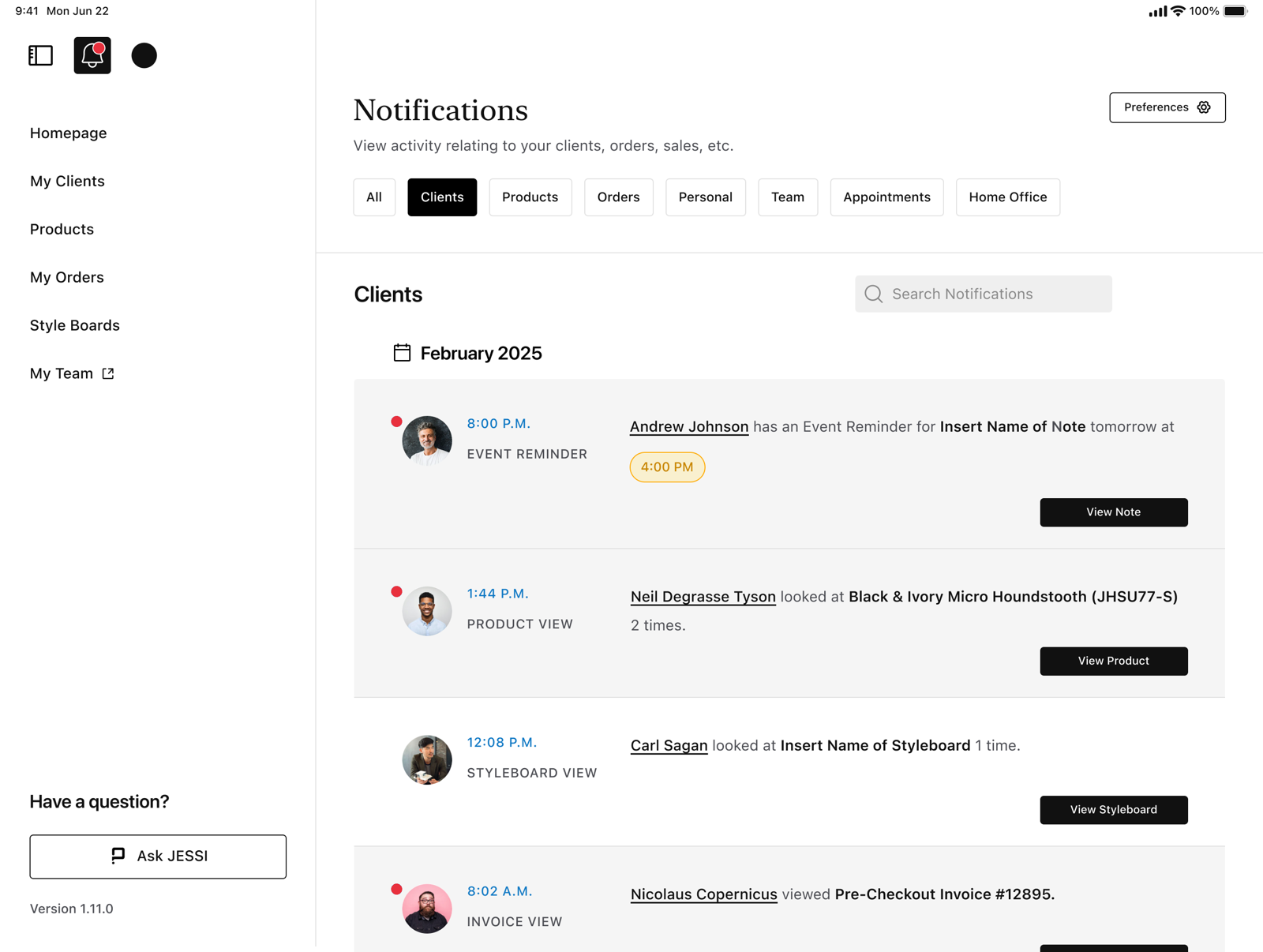This screenshot has width=1263, height=952.
Task: Focus the Search Notifications field
Action: pyautogui.click(x=984, y=294)
